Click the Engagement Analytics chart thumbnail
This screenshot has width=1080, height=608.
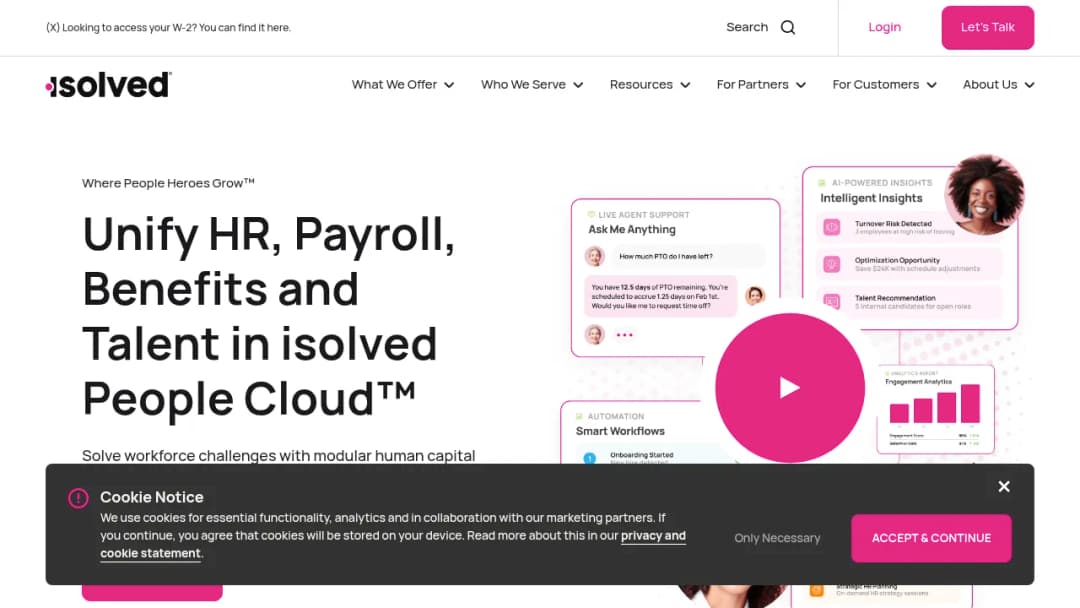pos(935,410)
